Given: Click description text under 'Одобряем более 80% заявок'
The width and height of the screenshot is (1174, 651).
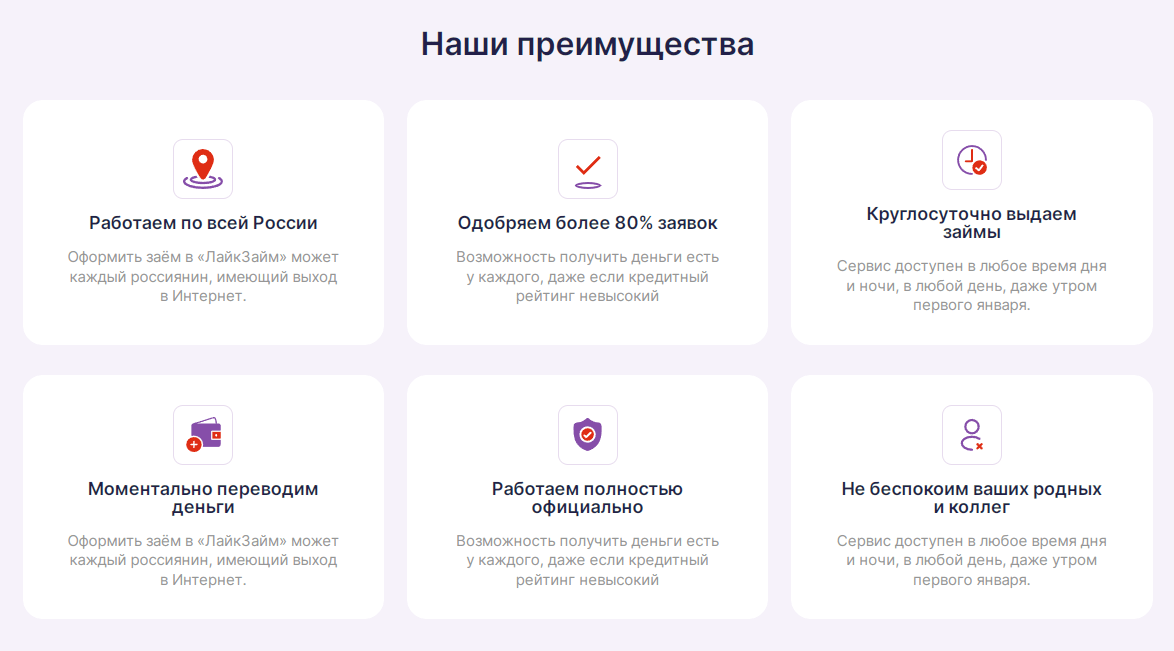Looking at the screenshot, I should [587, 277].
